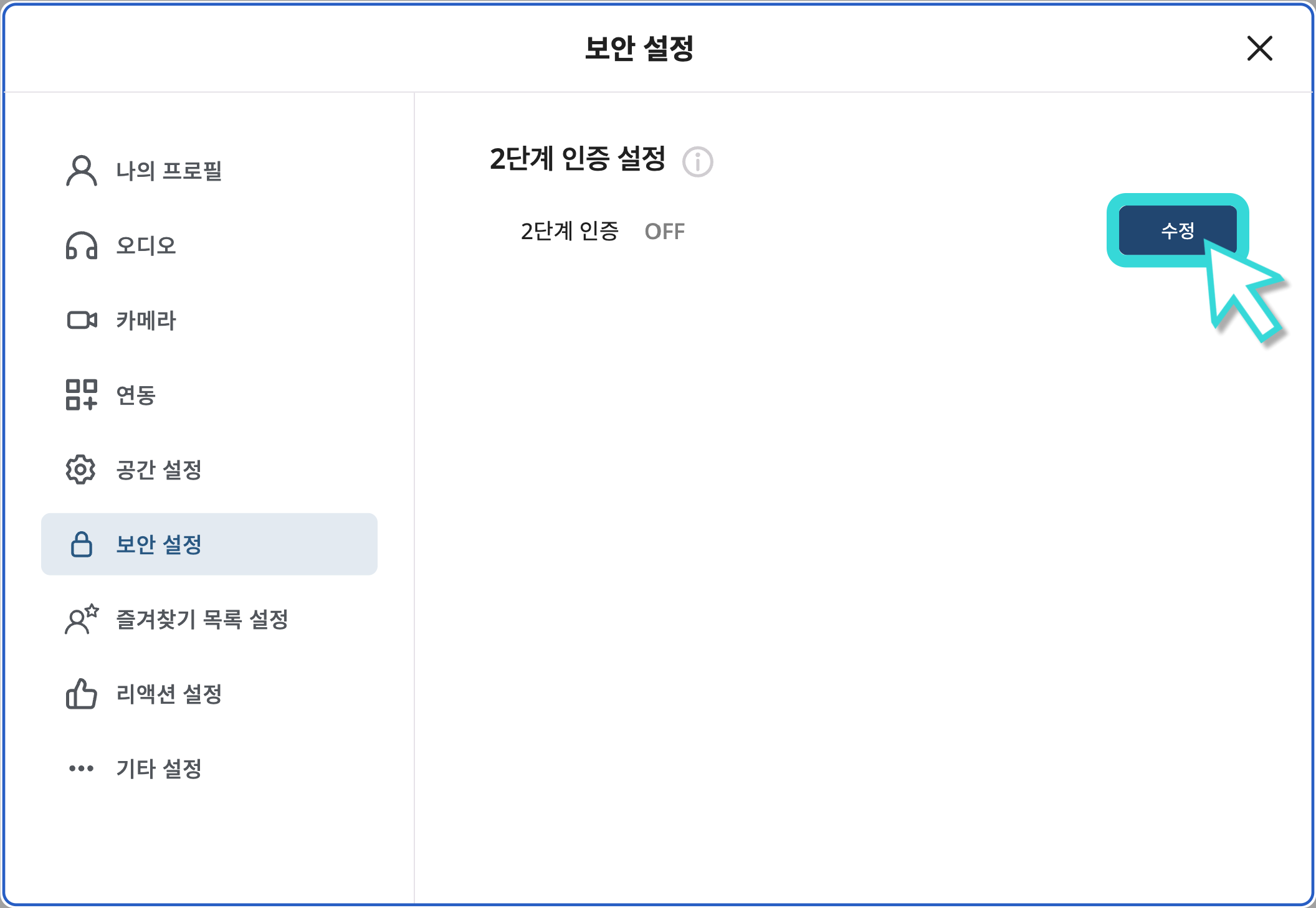Screen dimensions: 1316x908
Task: Select the 카메라 settings section
Action: [145, 320]
